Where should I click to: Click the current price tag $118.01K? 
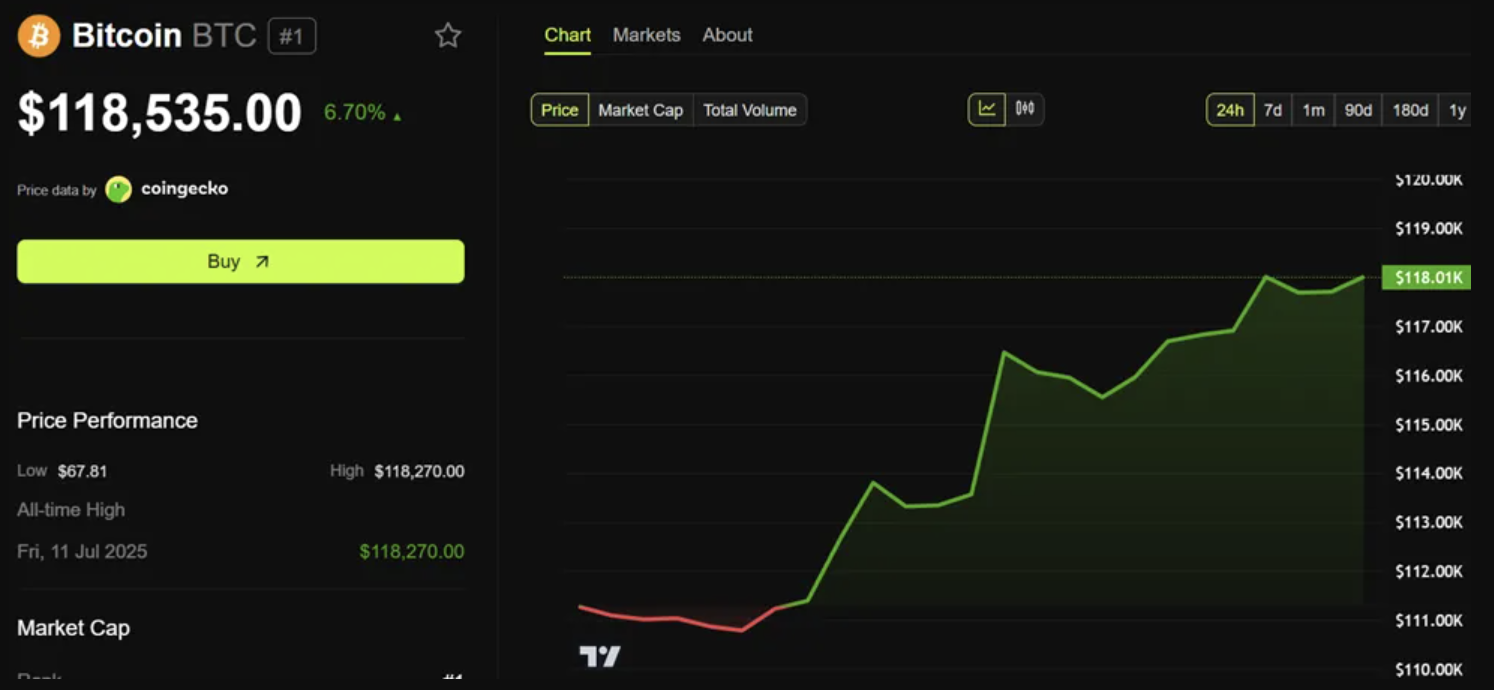(x=1426, y=278)
